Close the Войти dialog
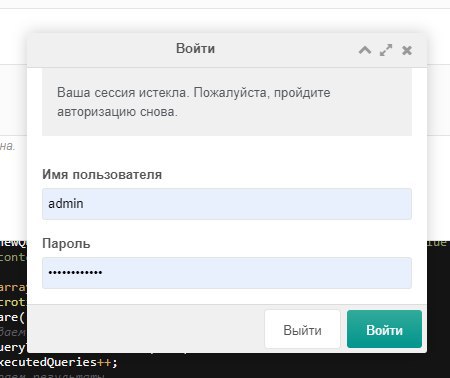 point(407,50)
